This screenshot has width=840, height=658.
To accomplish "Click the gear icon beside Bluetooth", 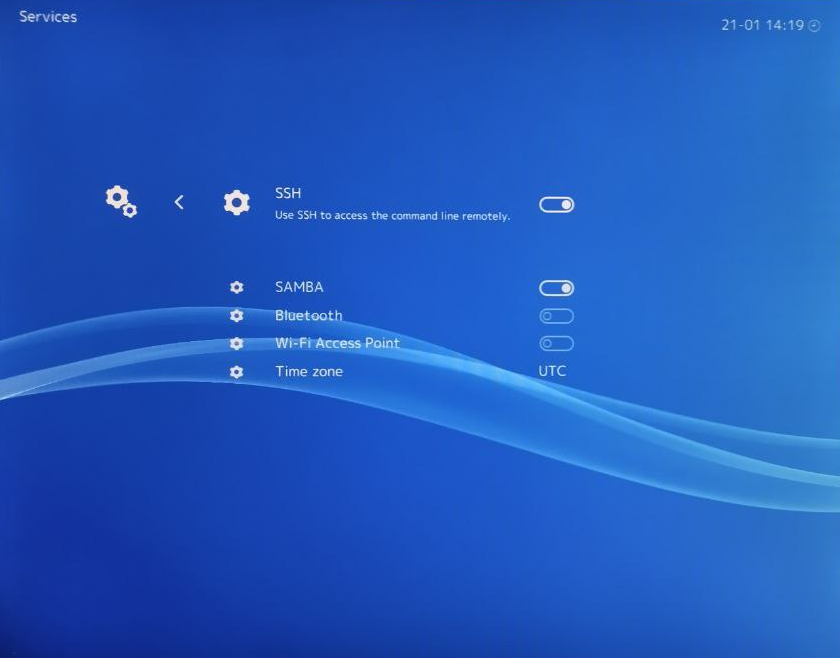I will (237, 316).
